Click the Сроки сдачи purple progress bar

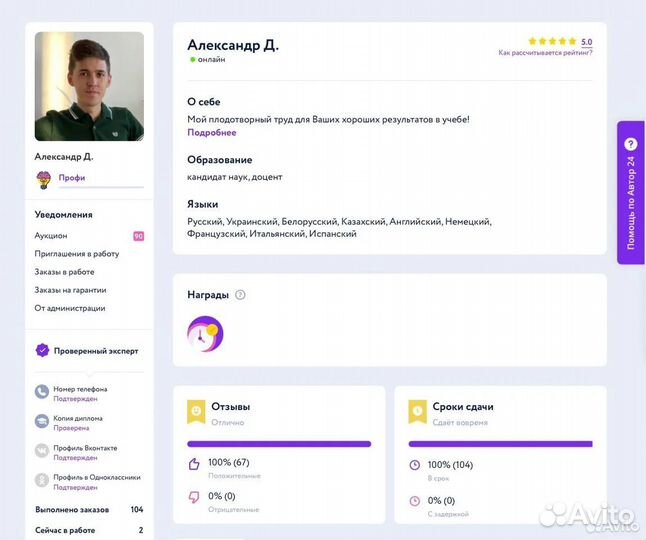click(x=500, y=444)
